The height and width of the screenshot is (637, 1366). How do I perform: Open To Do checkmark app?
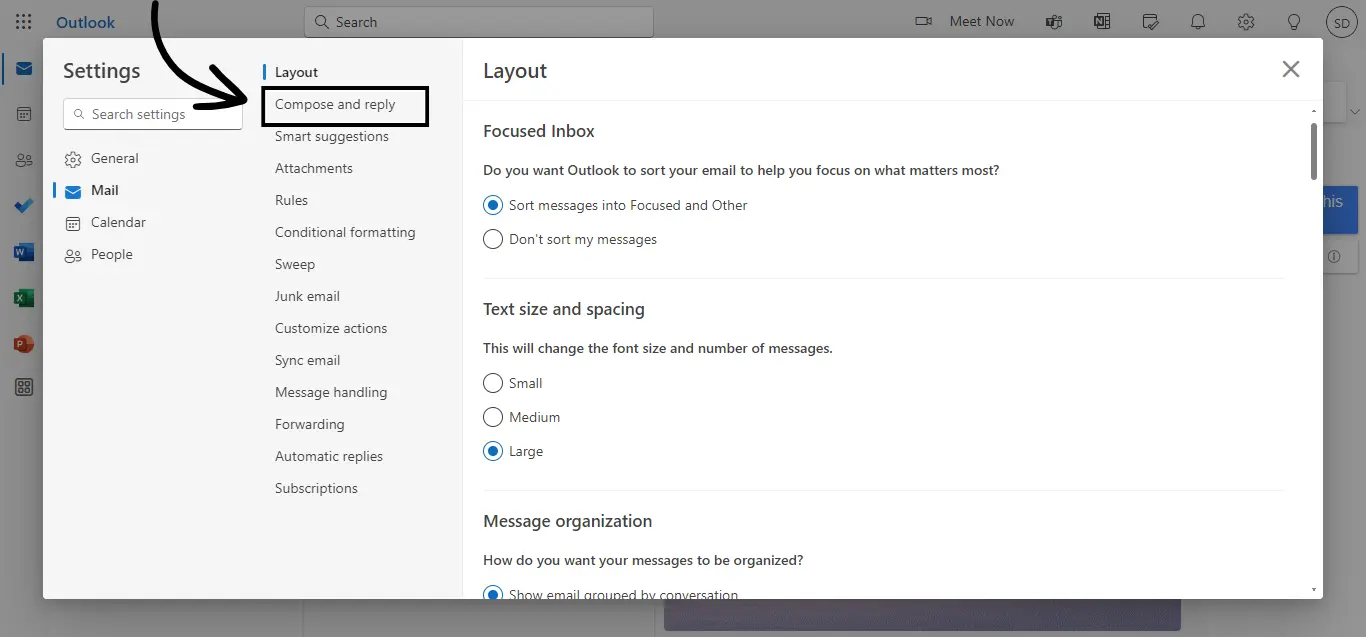pos(23,206)
